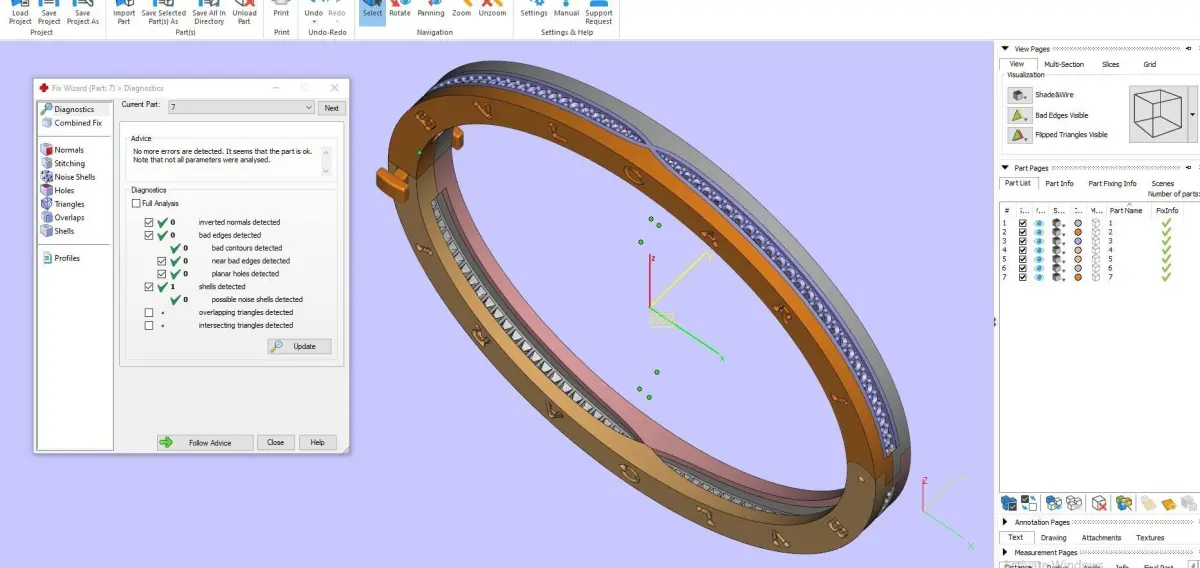Enable intersecting triangles detected checkbox
Screen dimensions: 1200x568
pos(149,325)
